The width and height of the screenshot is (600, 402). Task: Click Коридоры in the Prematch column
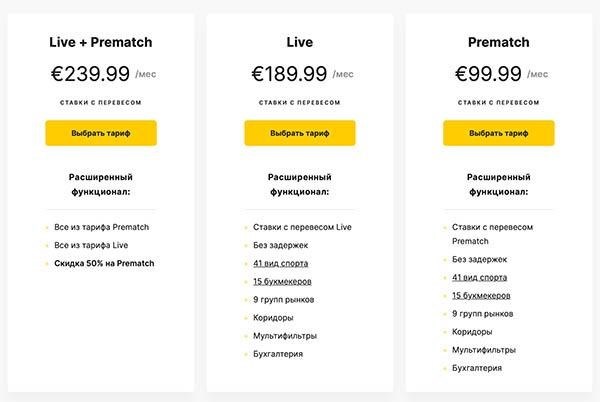tap(472, 332)
